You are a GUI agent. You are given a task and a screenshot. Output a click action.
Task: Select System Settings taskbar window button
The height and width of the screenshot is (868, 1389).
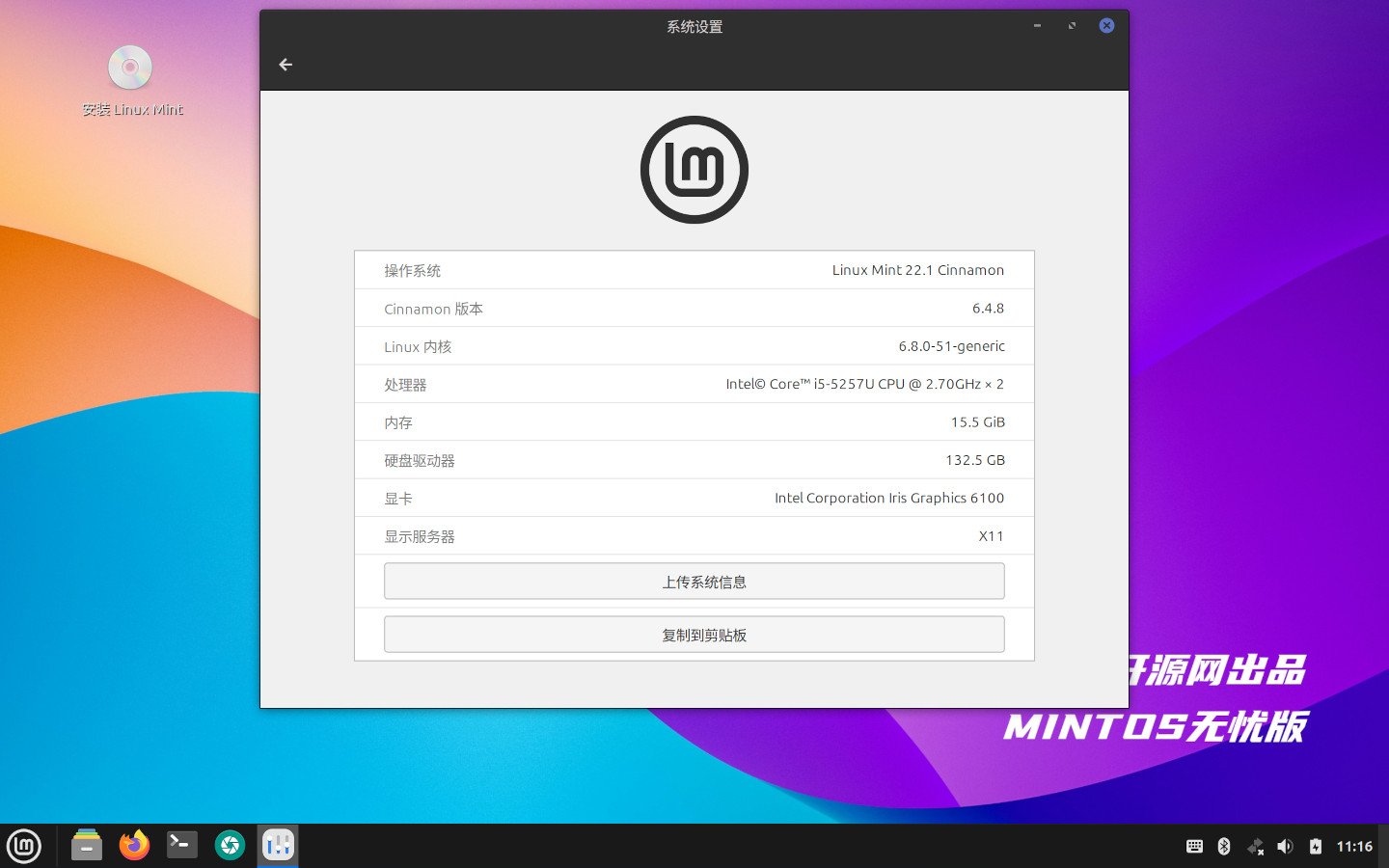pyautogui.click(x=278, y=846)
